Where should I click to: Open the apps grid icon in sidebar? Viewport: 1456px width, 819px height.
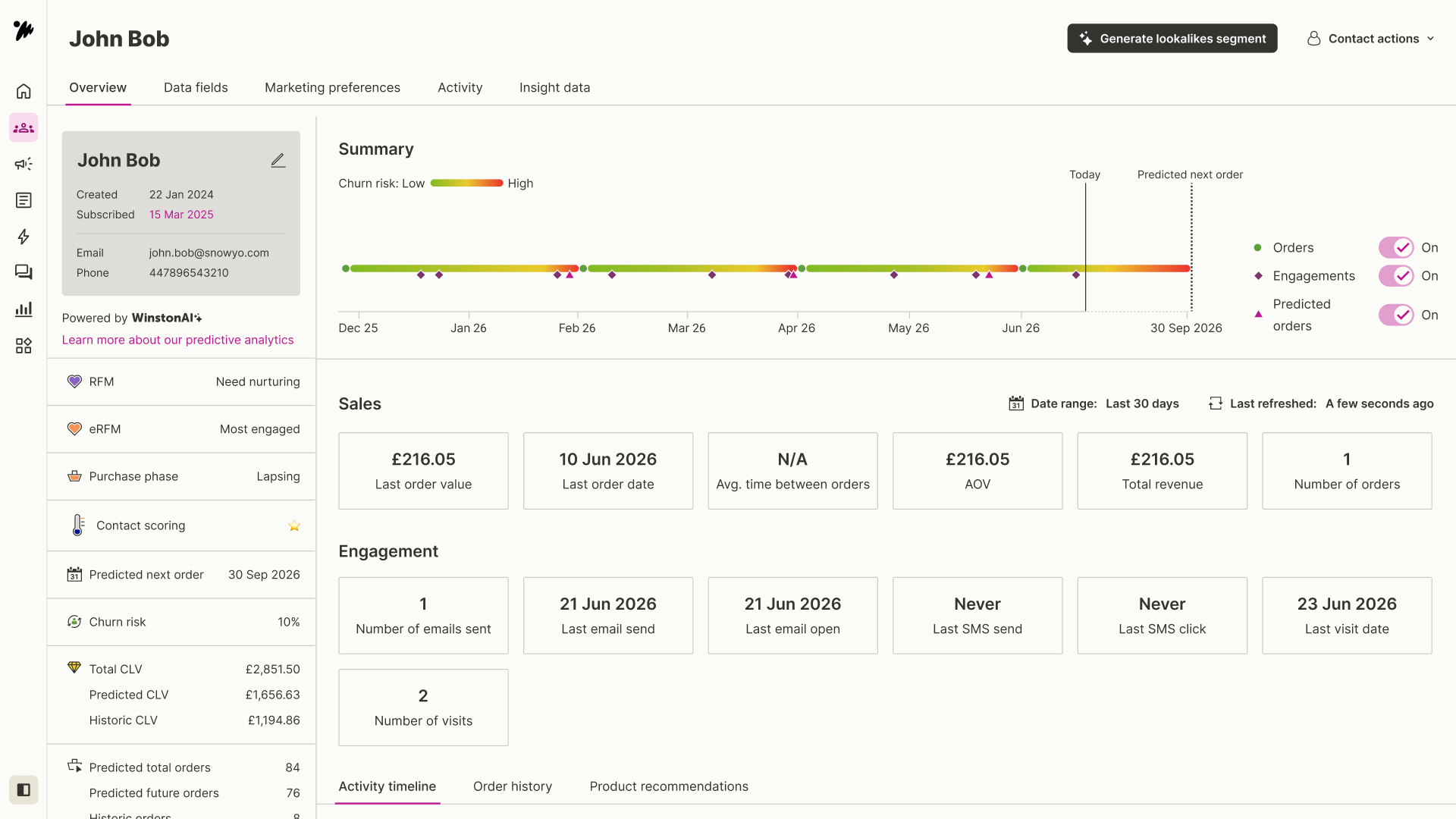click(x=24, y=346)
